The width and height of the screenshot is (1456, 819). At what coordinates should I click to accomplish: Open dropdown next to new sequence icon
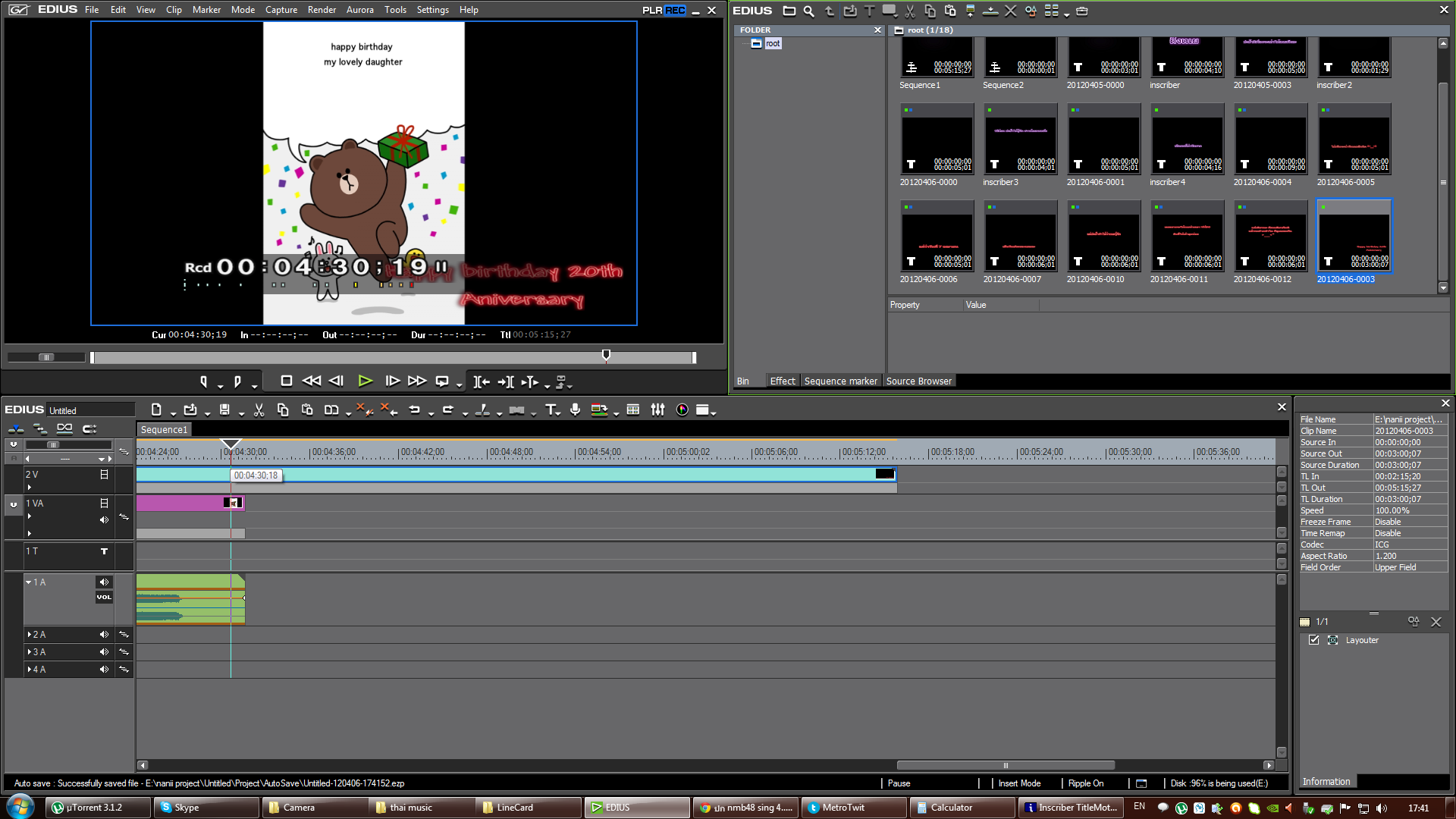click(173, 413)
